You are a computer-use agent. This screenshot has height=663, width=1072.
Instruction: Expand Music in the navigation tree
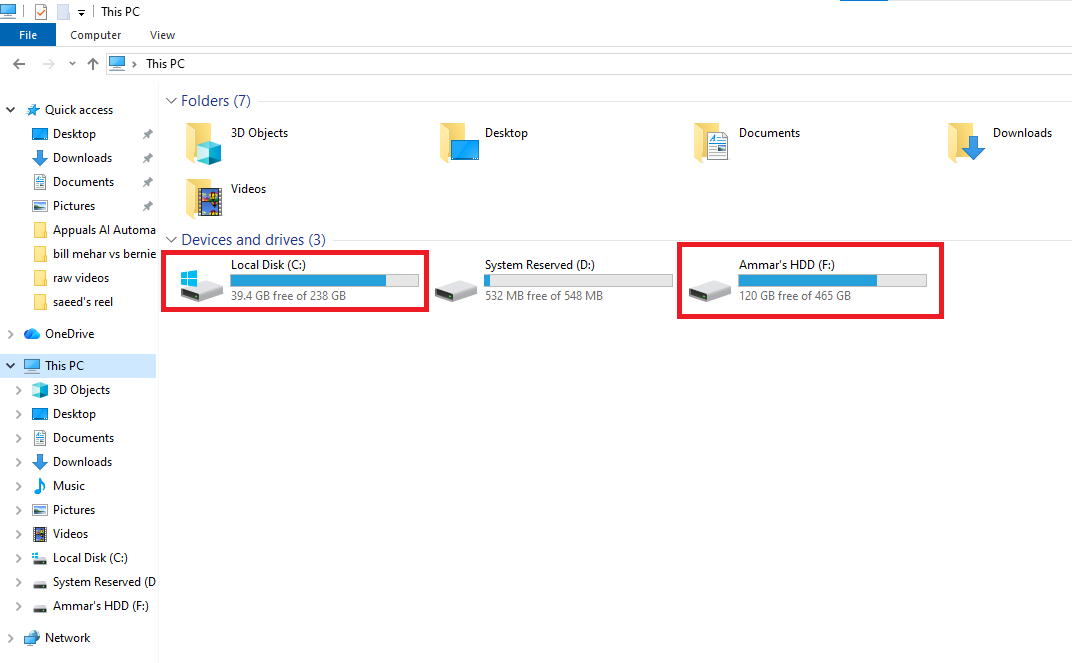(x=18, y=486)
